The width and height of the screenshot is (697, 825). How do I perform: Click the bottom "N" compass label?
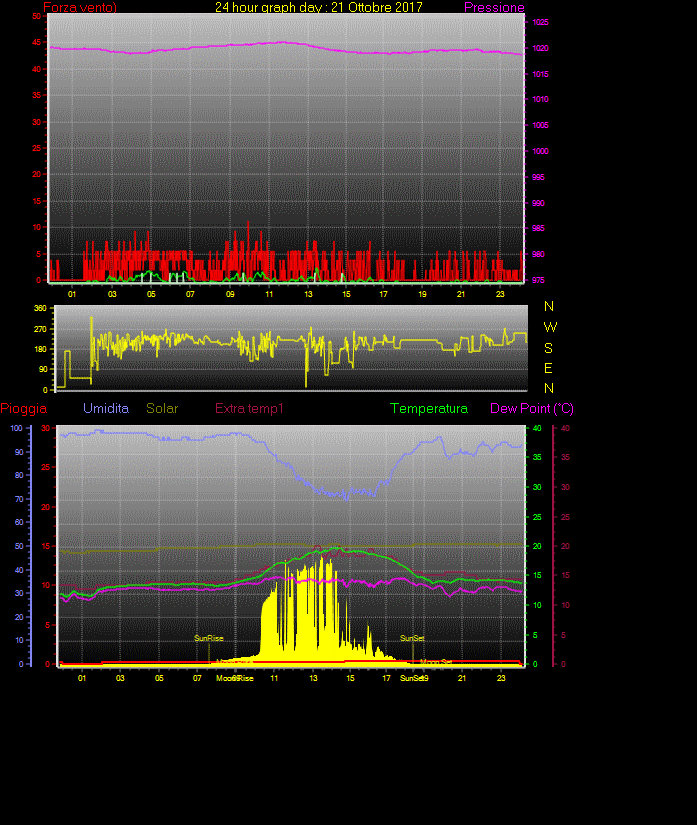[549, 388]
